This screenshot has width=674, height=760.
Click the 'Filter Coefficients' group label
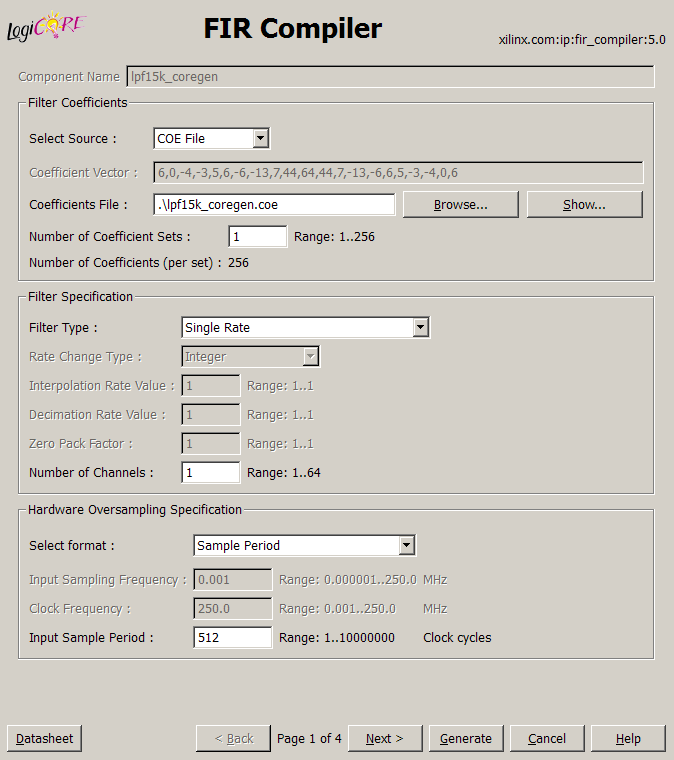point(78,103)
